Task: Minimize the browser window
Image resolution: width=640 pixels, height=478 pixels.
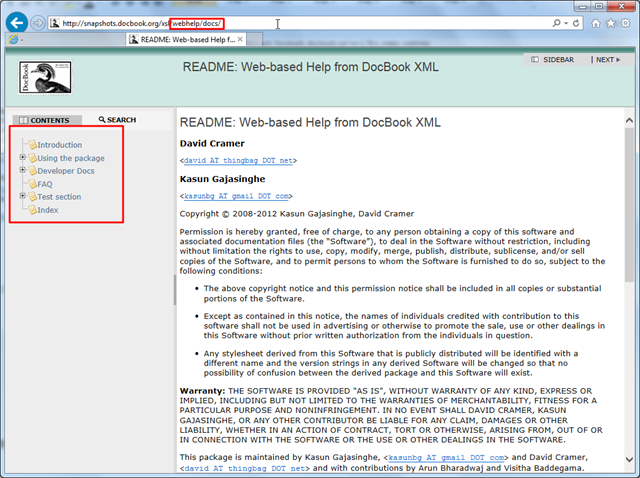Action: click(583, 6)
